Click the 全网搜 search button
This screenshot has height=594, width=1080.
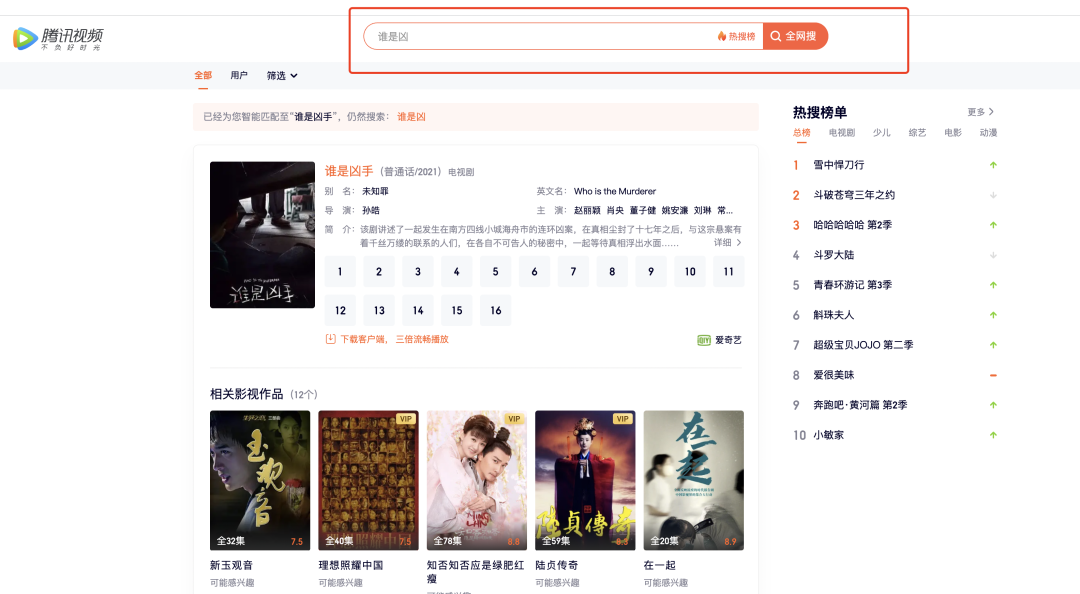(795, 34)
